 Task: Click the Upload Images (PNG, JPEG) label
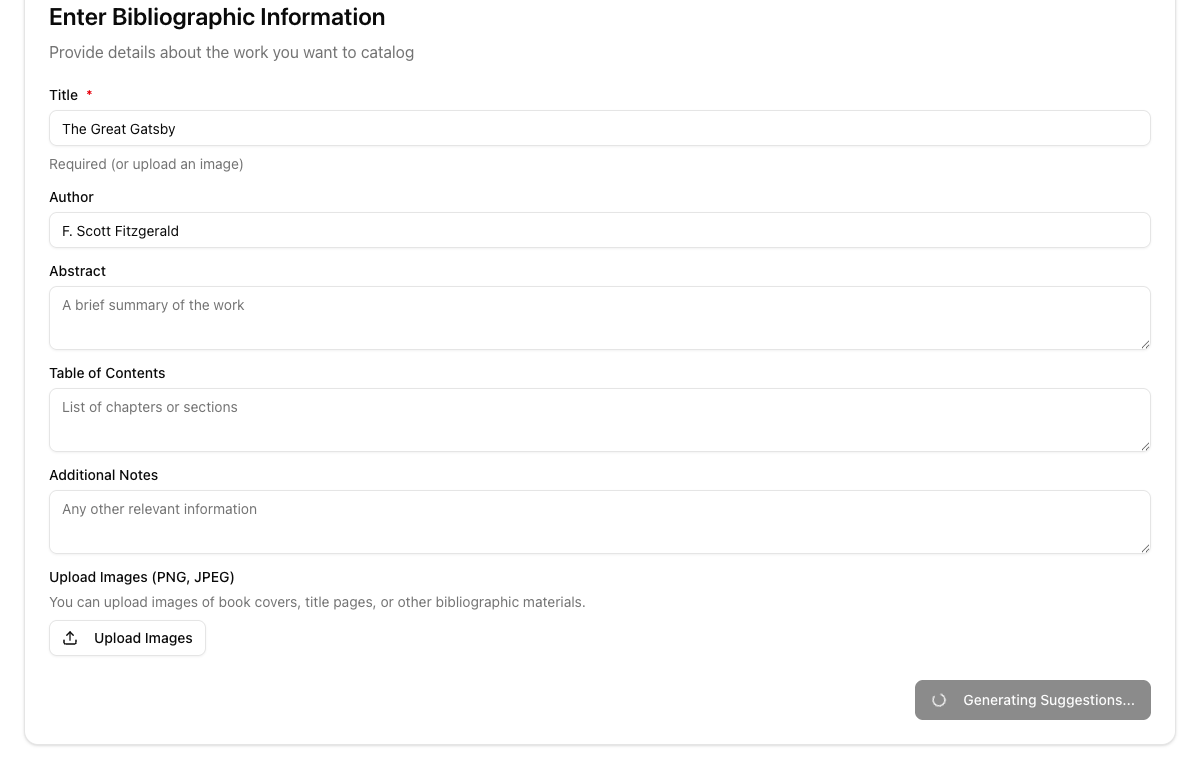[141, 577]
